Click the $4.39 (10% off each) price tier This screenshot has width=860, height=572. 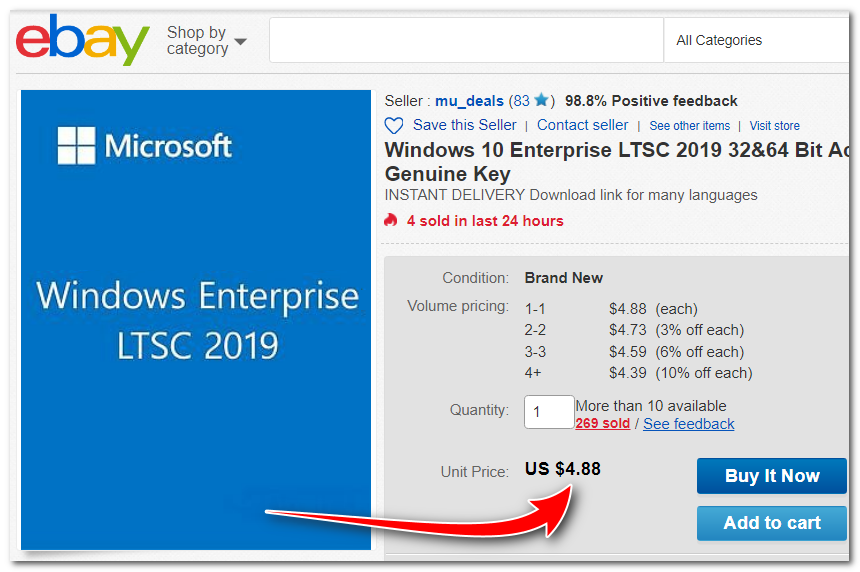(681, 373)
